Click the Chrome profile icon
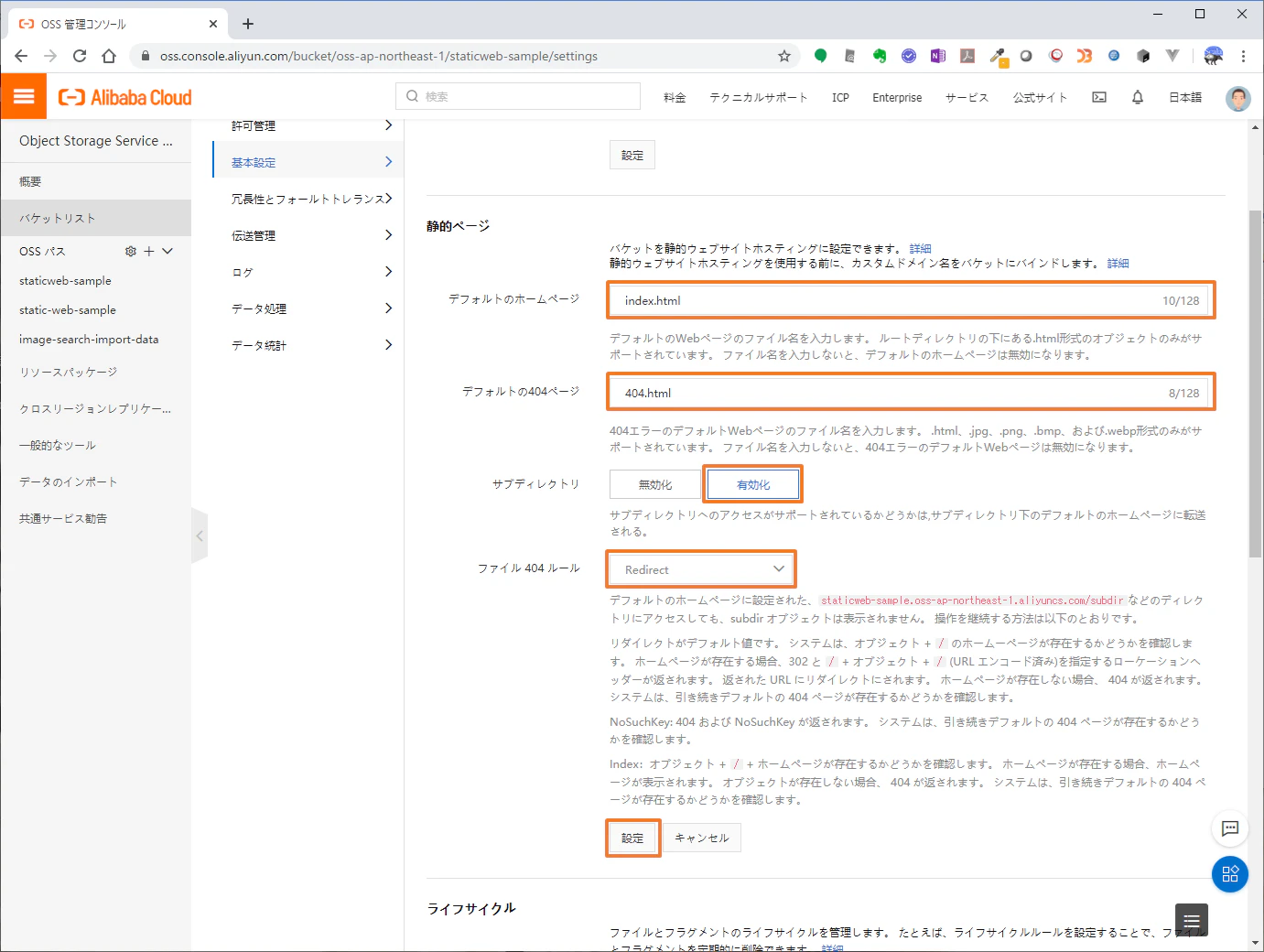This screenshot has width=1264, height=952. (1214, 56)
